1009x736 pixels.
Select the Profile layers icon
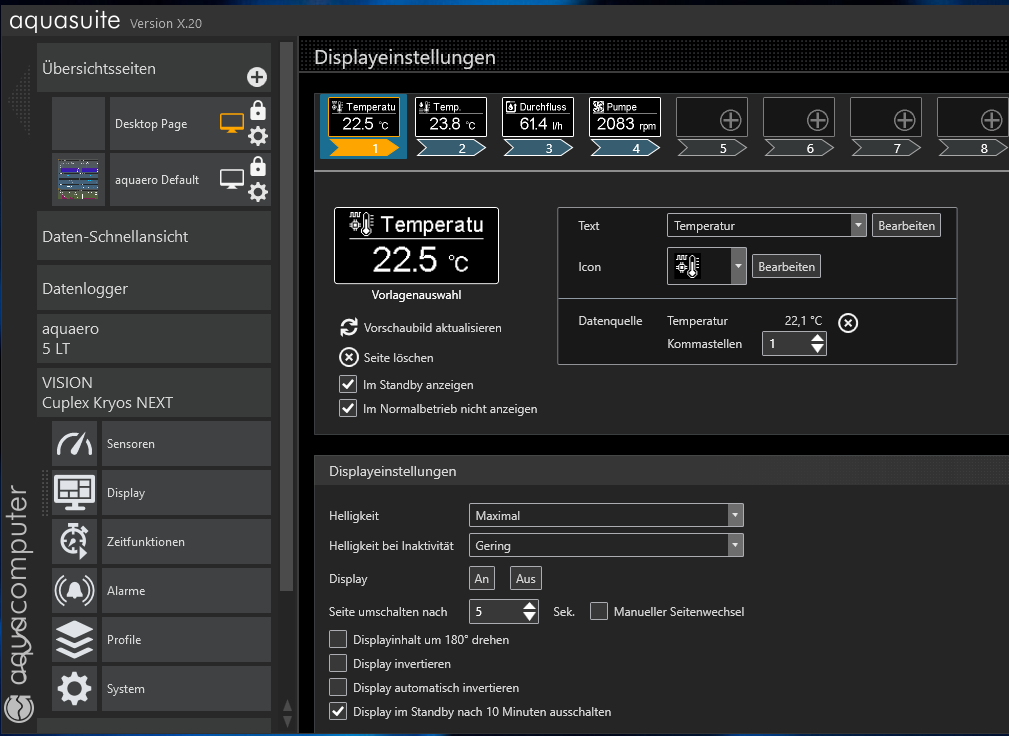(x=75, y=640)
